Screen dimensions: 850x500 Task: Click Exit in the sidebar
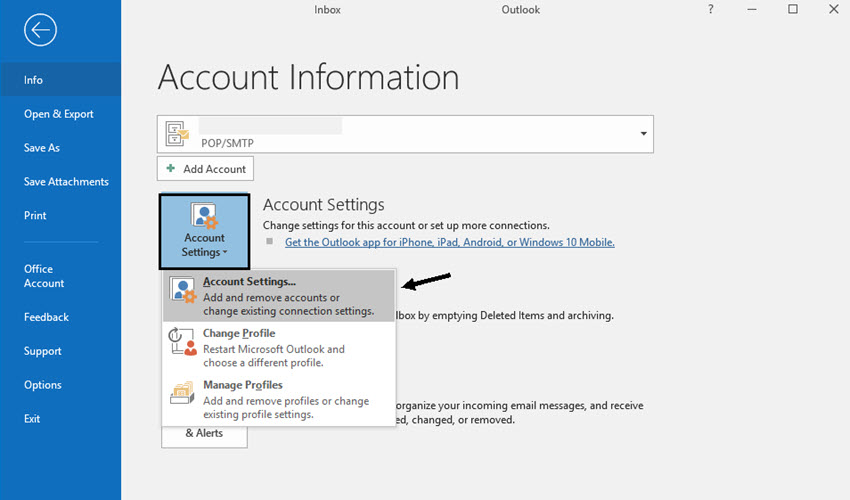tap(33, 419)
